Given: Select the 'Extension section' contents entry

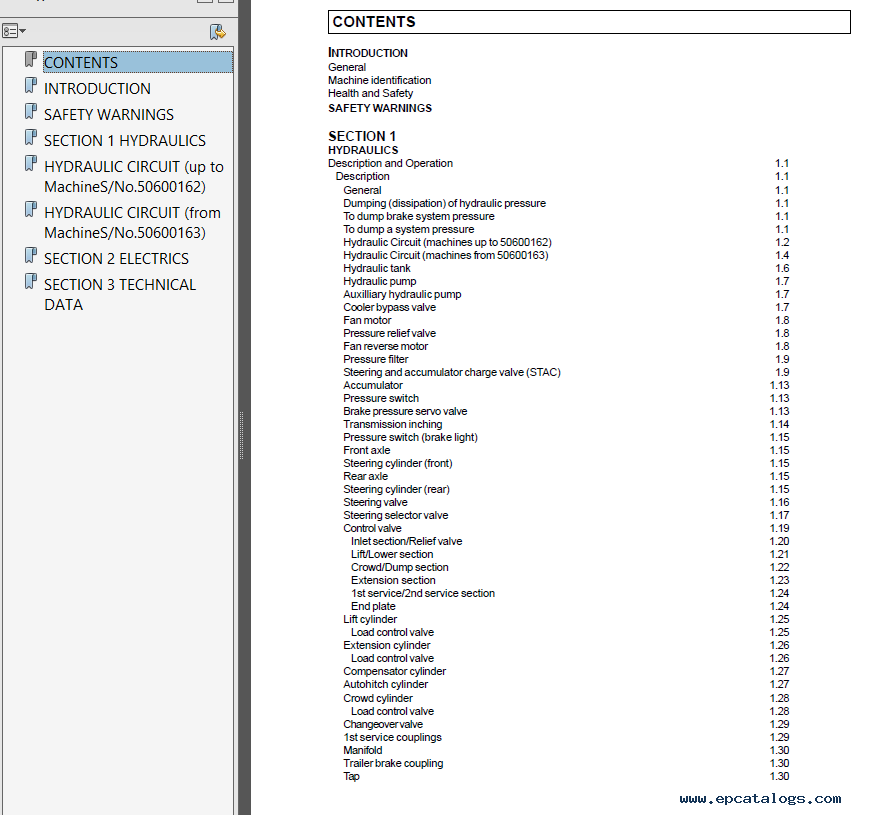Looking at the screenshot, I should coord(393,581).
